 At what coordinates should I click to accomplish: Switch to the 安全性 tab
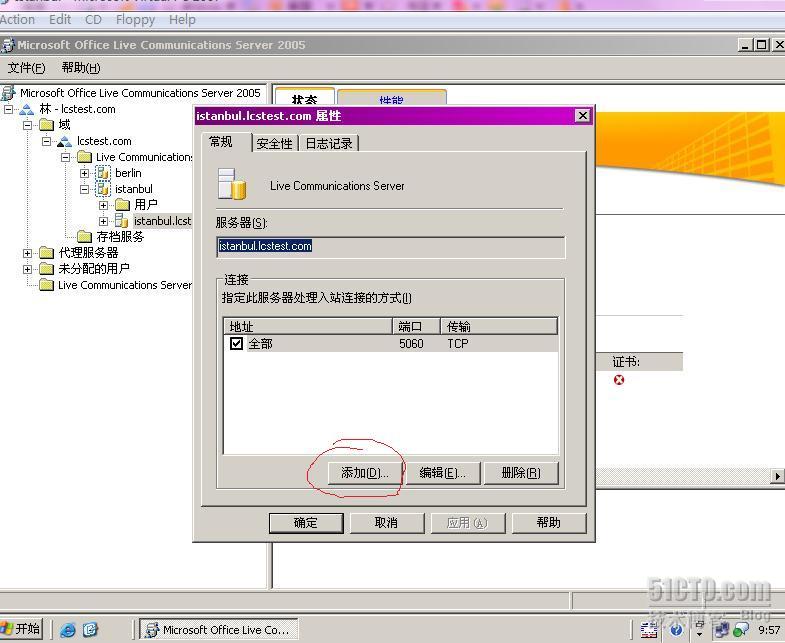(x=274, y=144)
